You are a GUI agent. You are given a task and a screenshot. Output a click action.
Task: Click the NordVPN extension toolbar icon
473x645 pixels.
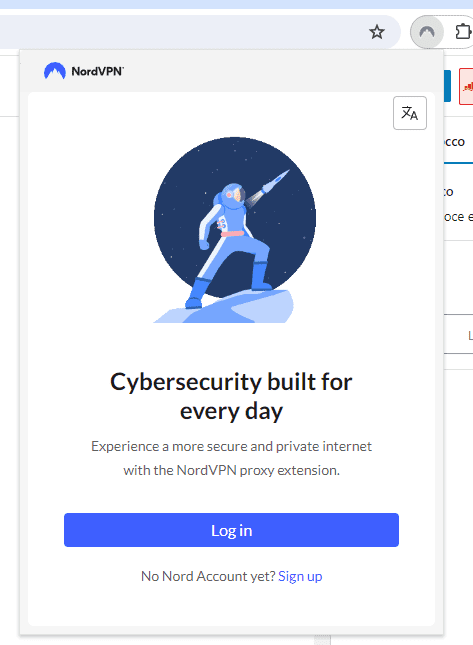coord(427,32)
